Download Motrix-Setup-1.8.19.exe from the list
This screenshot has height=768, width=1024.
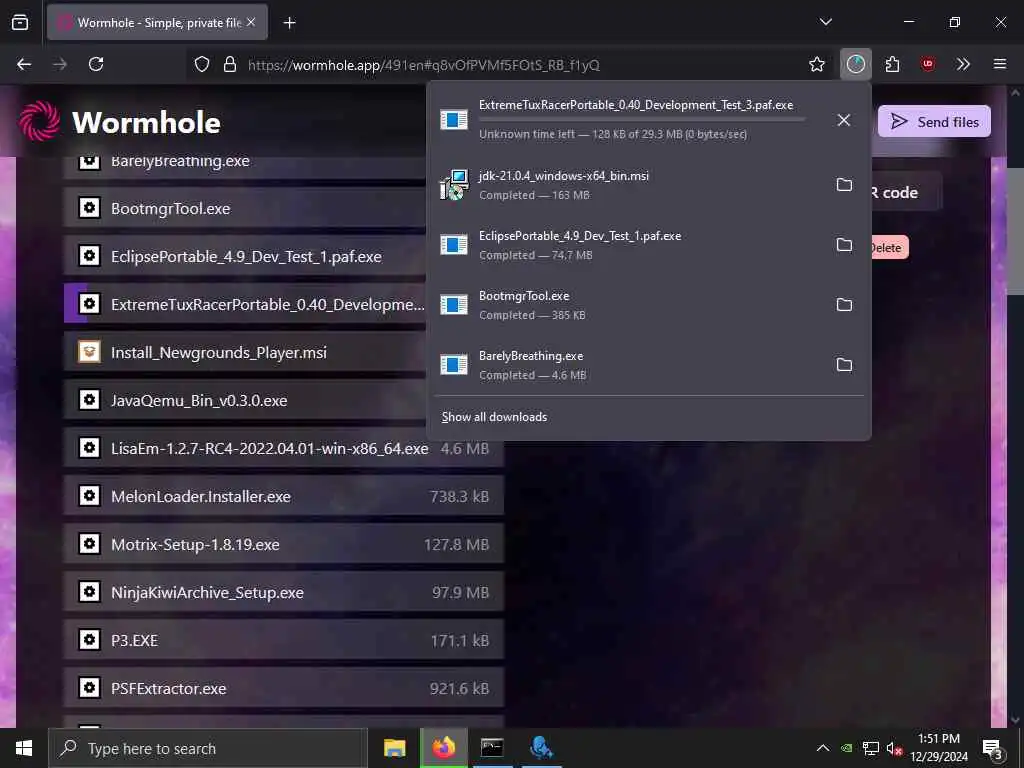coord(284,545)
